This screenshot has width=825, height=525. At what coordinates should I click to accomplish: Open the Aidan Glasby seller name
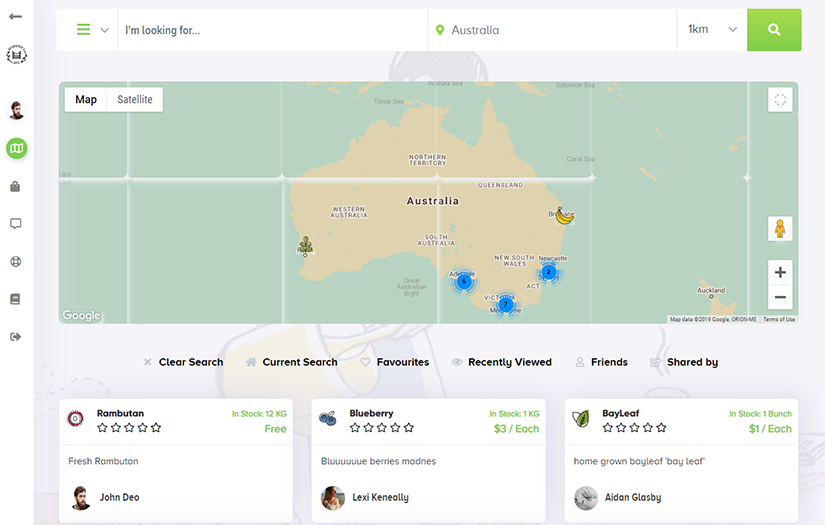click(x=633, y=497)
